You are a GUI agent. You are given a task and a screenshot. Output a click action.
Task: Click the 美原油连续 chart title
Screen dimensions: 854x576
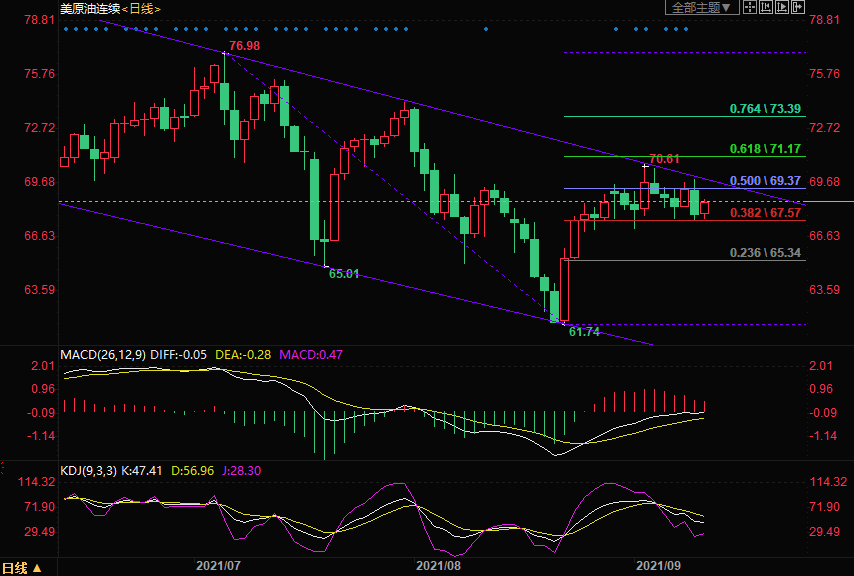[x=90, y=8]
